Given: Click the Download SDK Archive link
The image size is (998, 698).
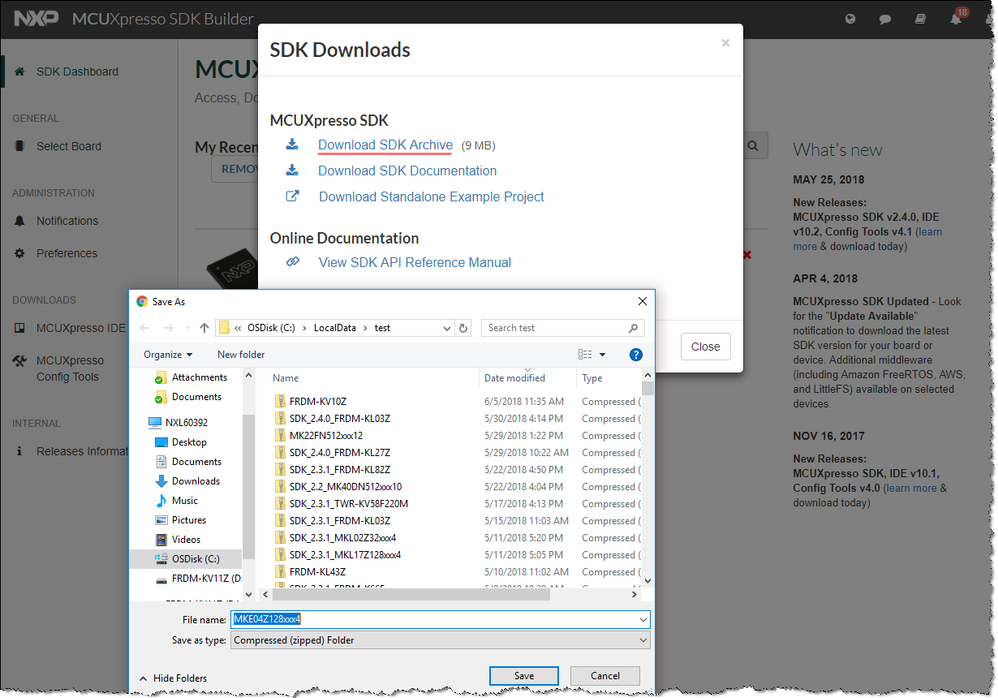Looking at the screenshot, I should 385,145.
